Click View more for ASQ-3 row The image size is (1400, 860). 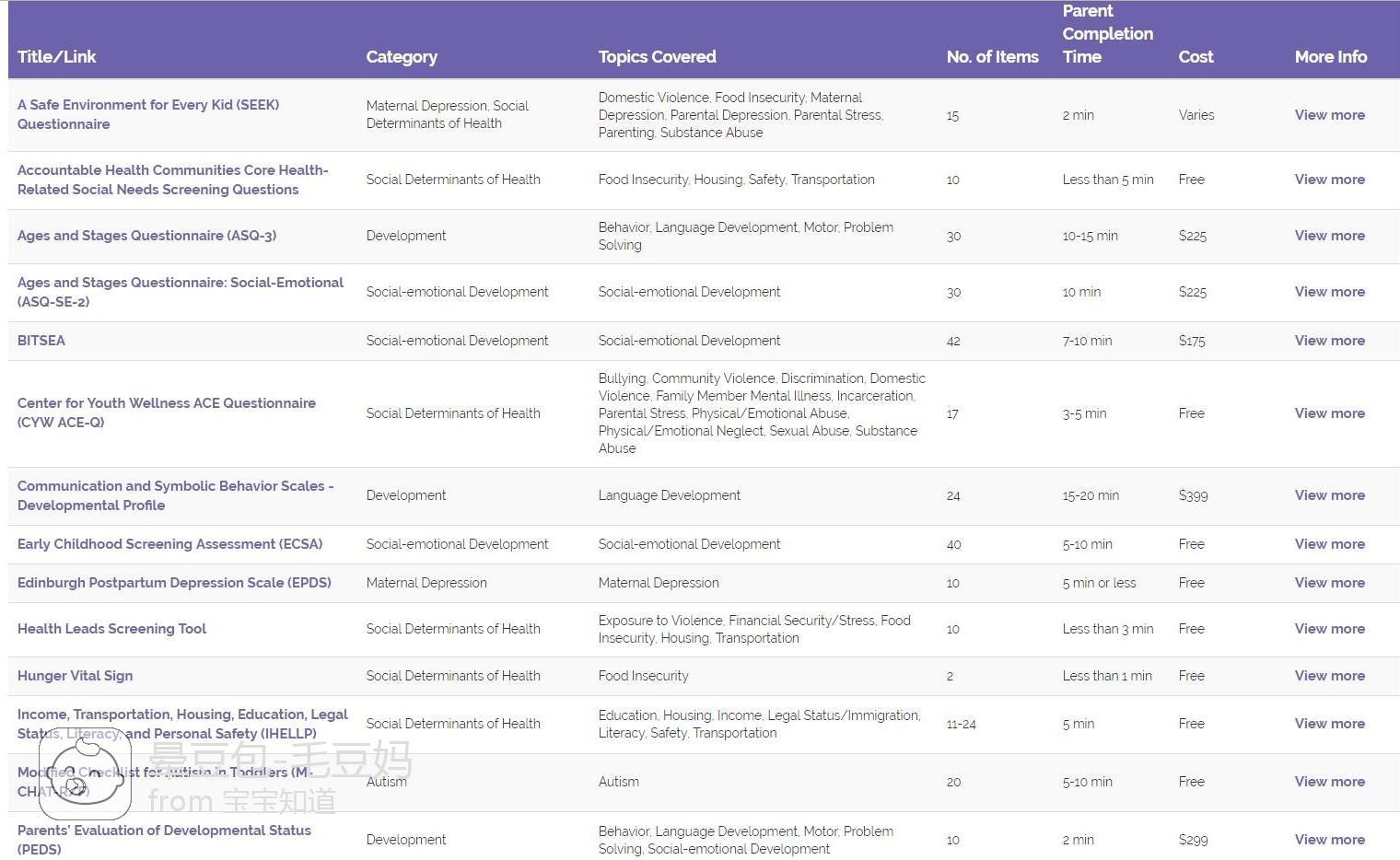click(x=1329, y=236)
